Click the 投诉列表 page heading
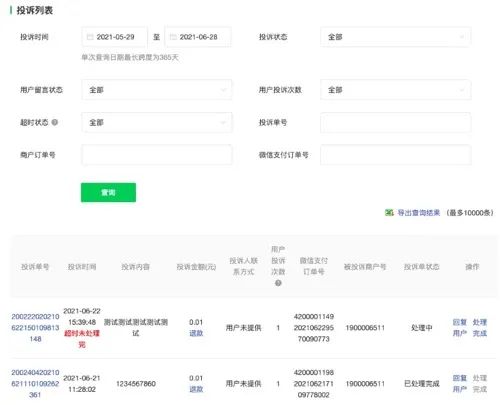500x405 pixels. pyautogui.click(x=35, y=10)
